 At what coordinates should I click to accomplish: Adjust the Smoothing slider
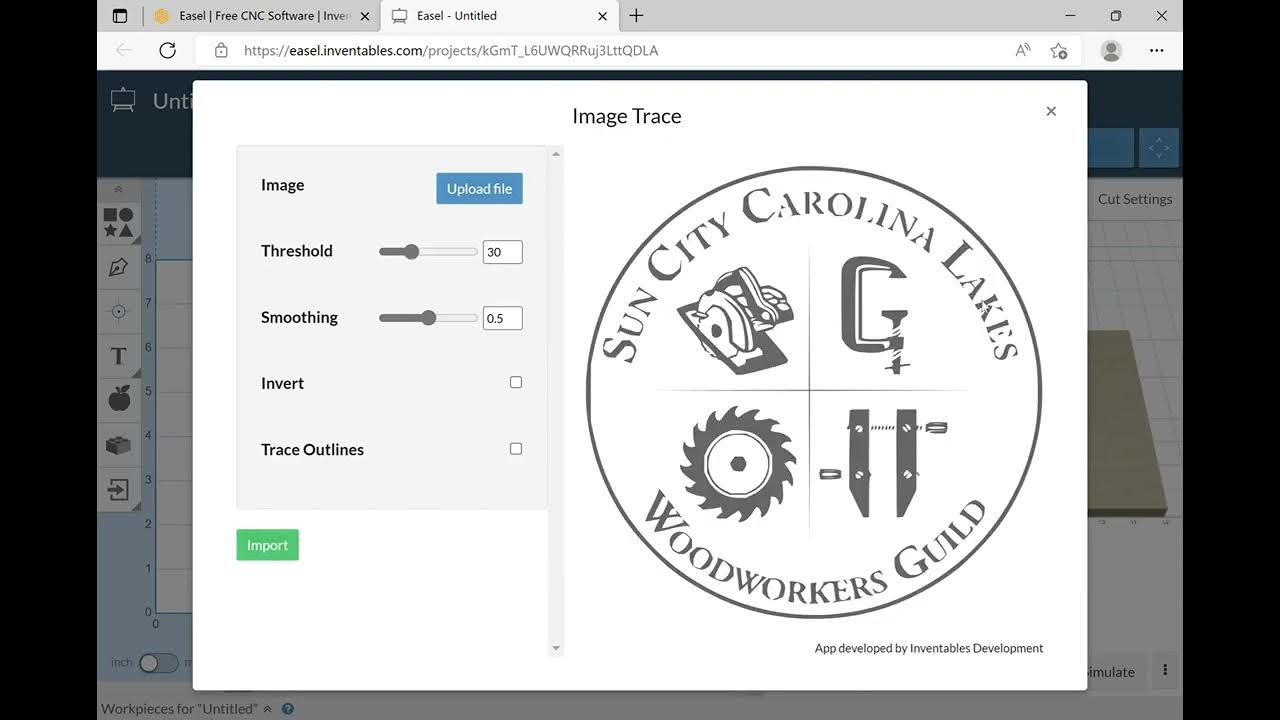coord(428,318)
